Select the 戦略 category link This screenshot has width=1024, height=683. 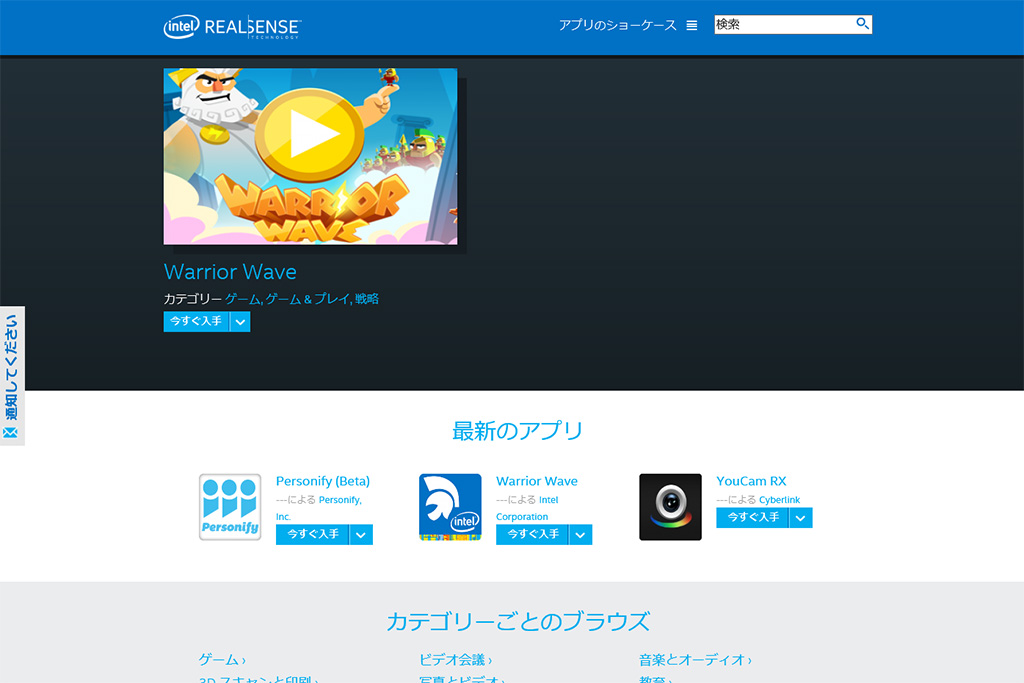coord(367,299)
